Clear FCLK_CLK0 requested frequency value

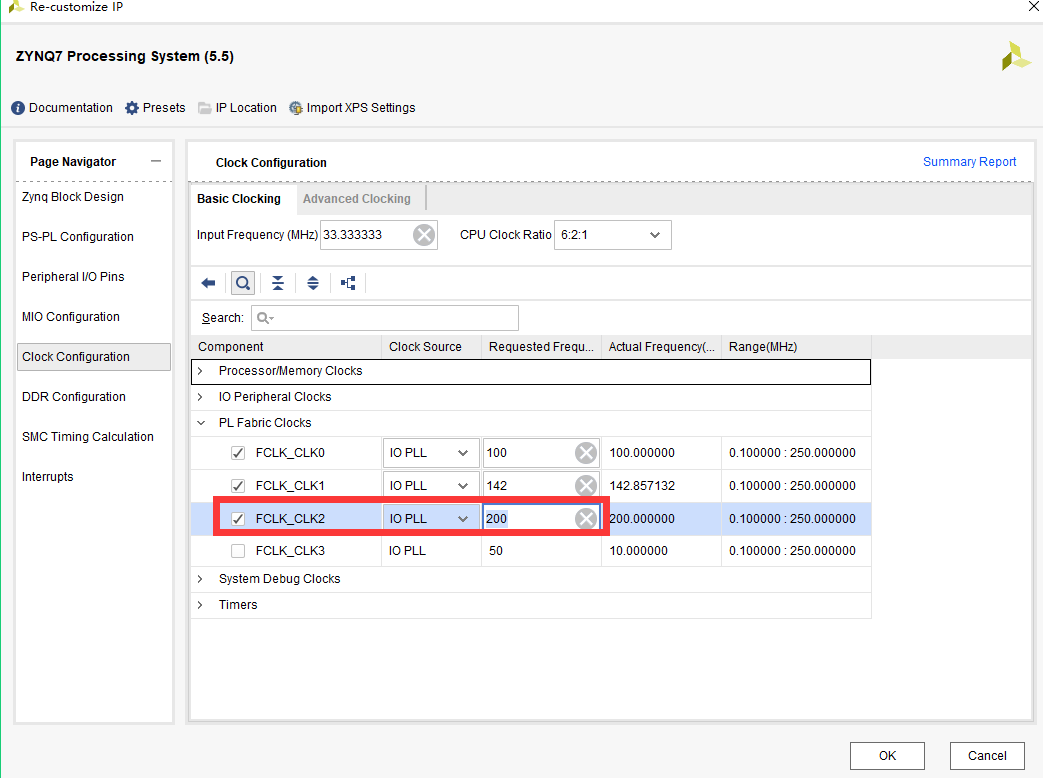click(x=585, y=453)
